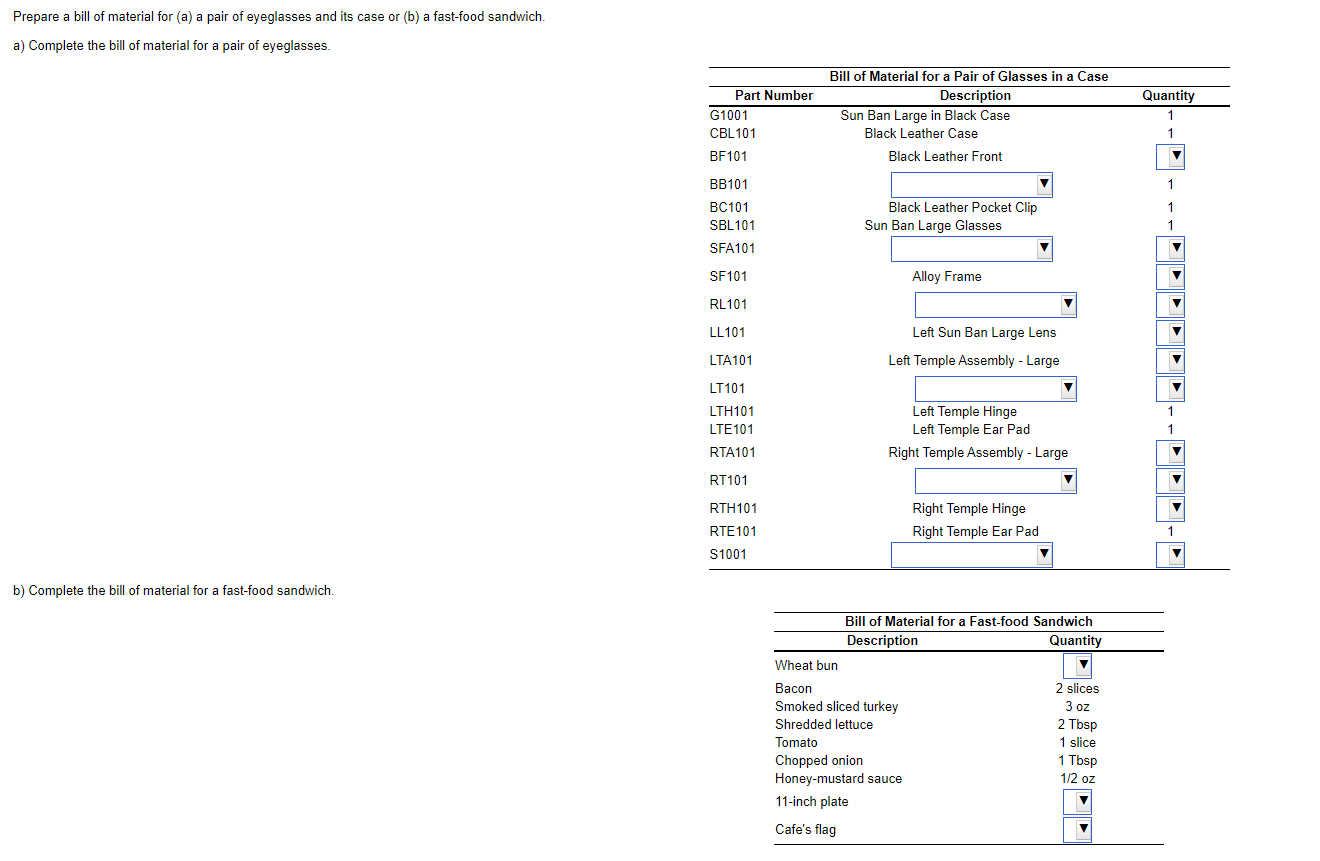Open the quantity dropdown for Left Temple Assembly - Large
The width and height of the screenshot is (1320, 861).
coord(1170,360)
